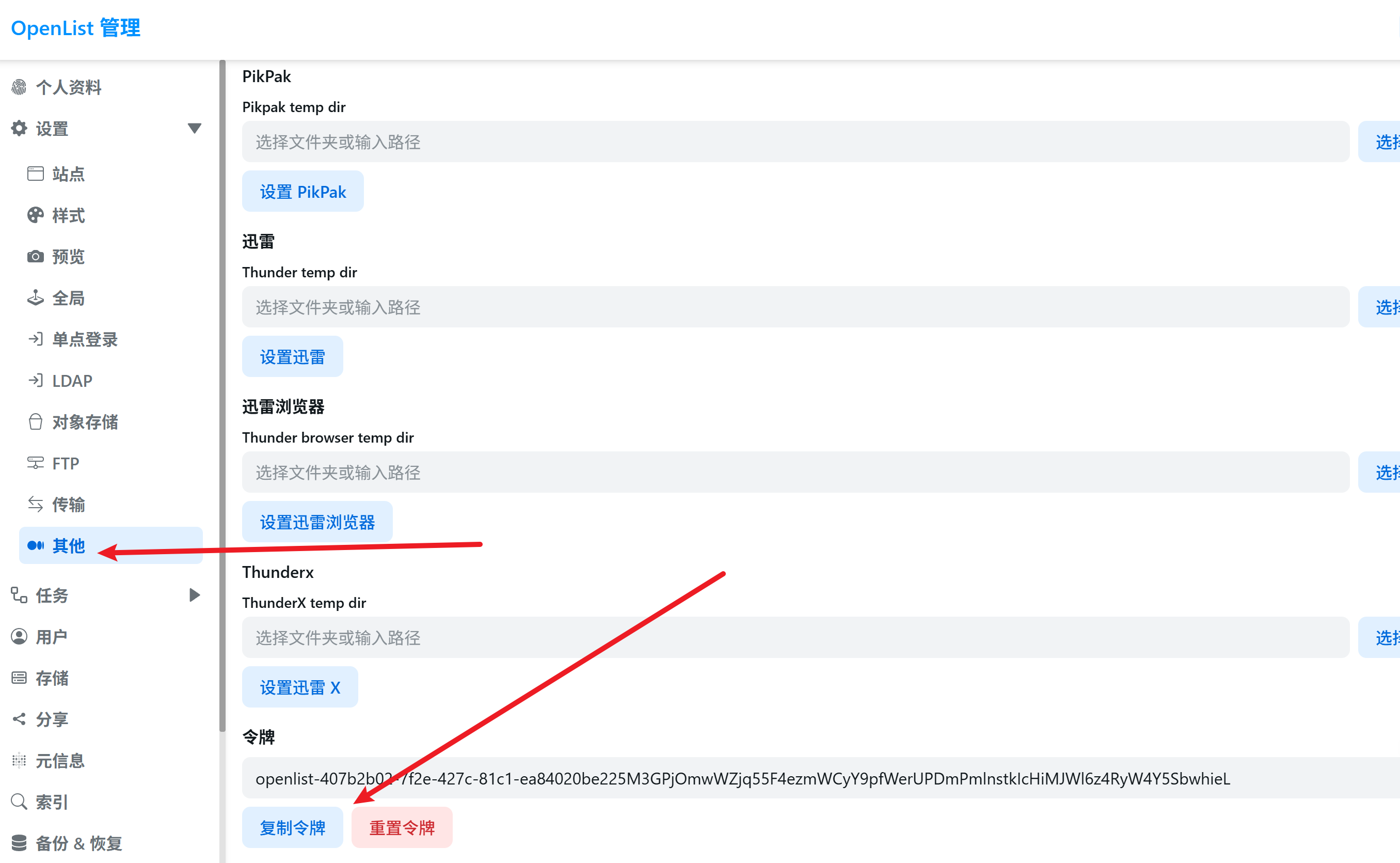Click the bucket icon for 对象存储
This screenshot has height=863, width=1400.
pyautogui.click(x=36, y=422)
